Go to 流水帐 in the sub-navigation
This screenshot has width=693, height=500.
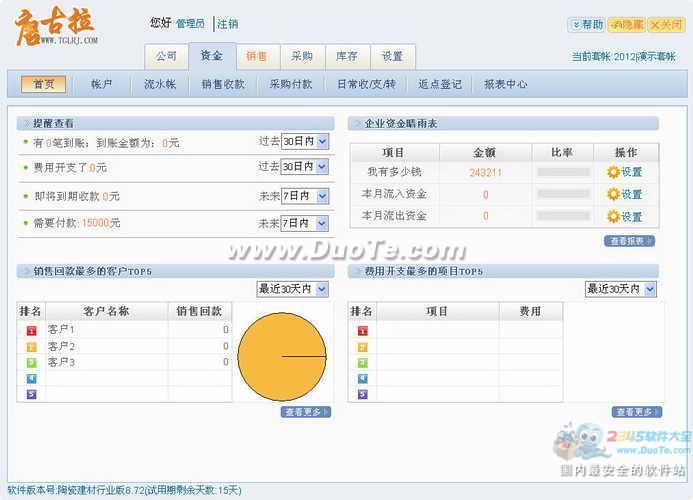click(159, 84)
